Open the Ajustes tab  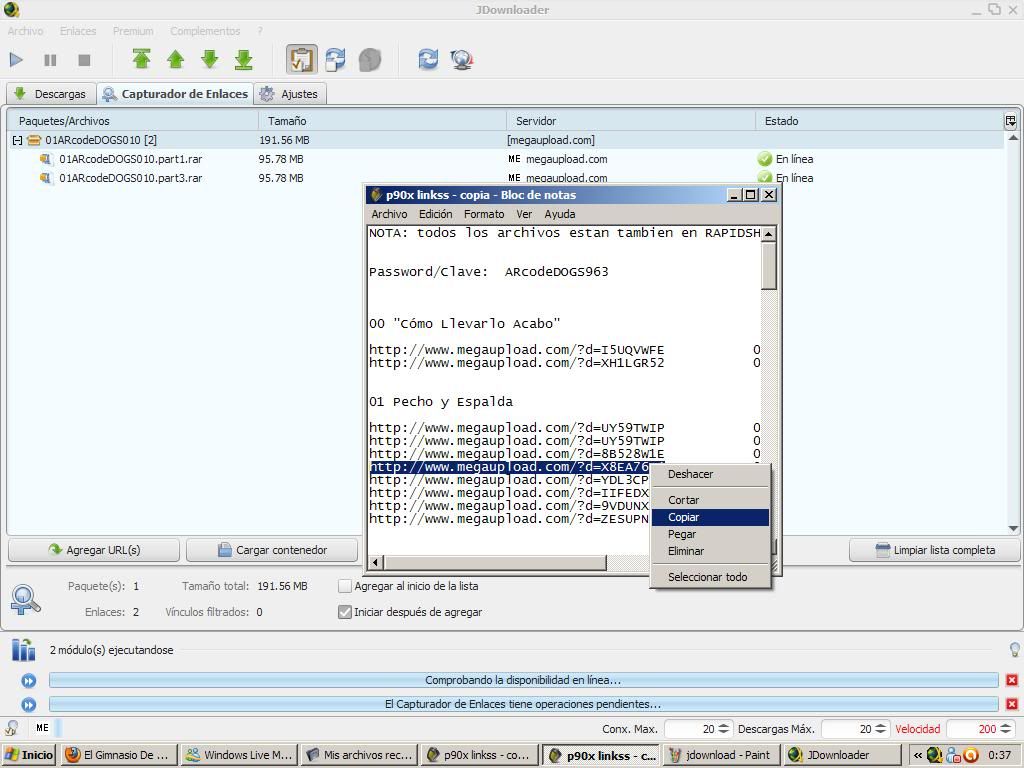click(290, 94)
